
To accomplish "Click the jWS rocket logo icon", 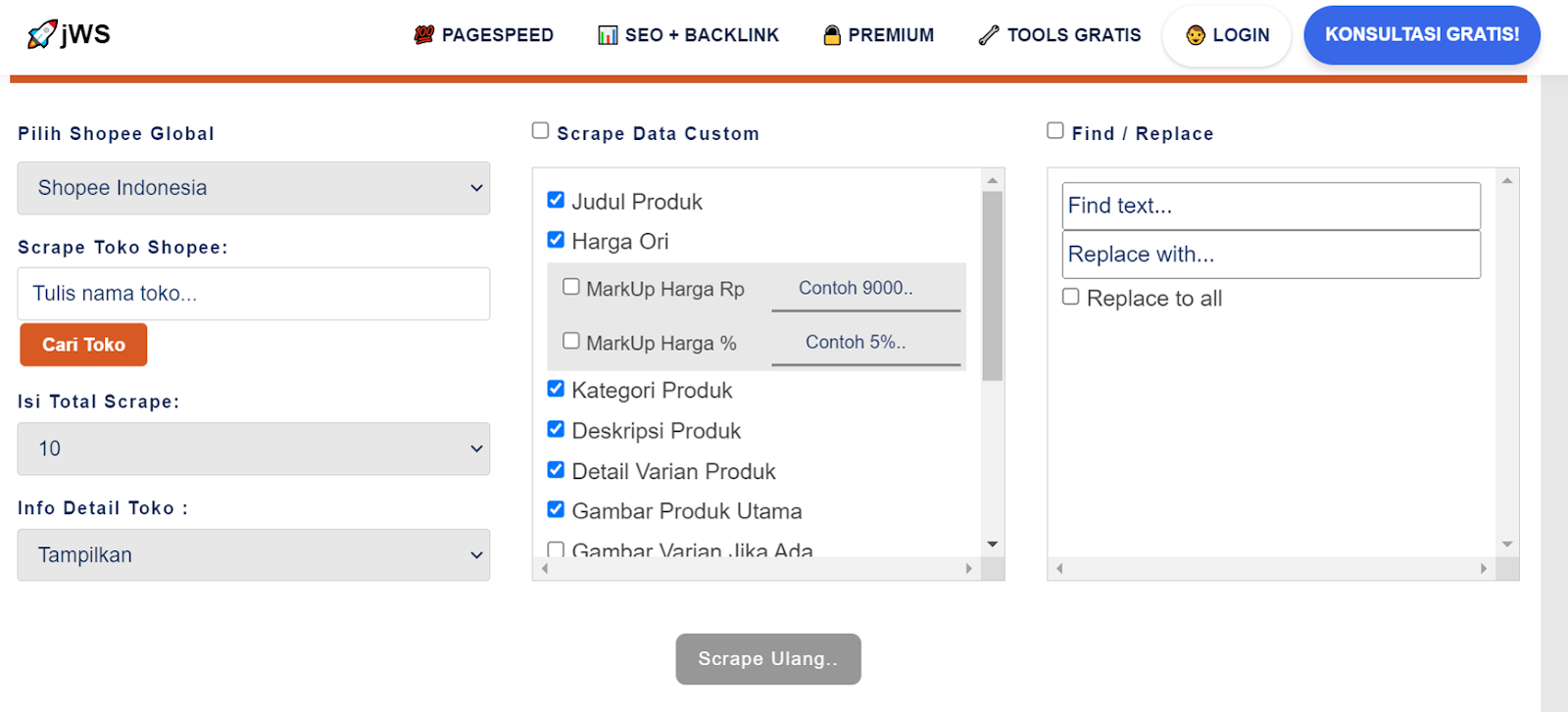I will click(42, 34).
